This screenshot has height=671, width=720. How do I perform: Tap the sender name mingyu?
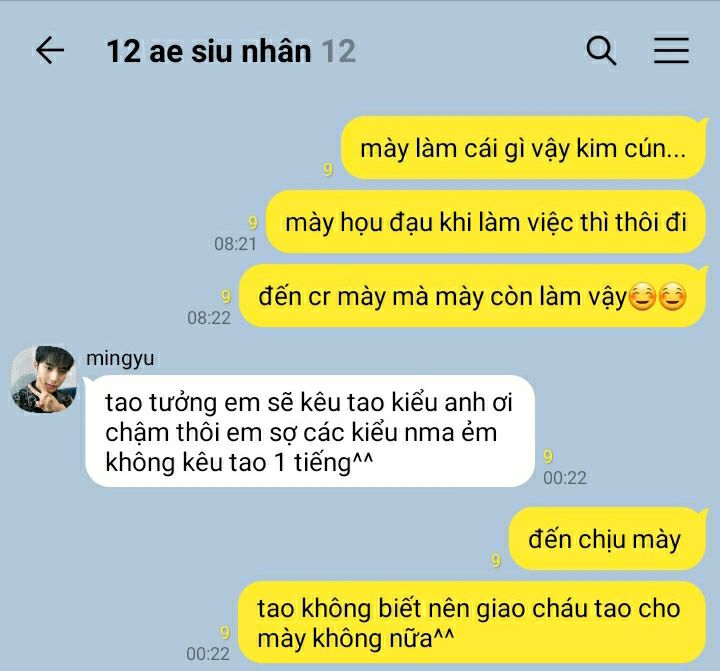[120, 358]
